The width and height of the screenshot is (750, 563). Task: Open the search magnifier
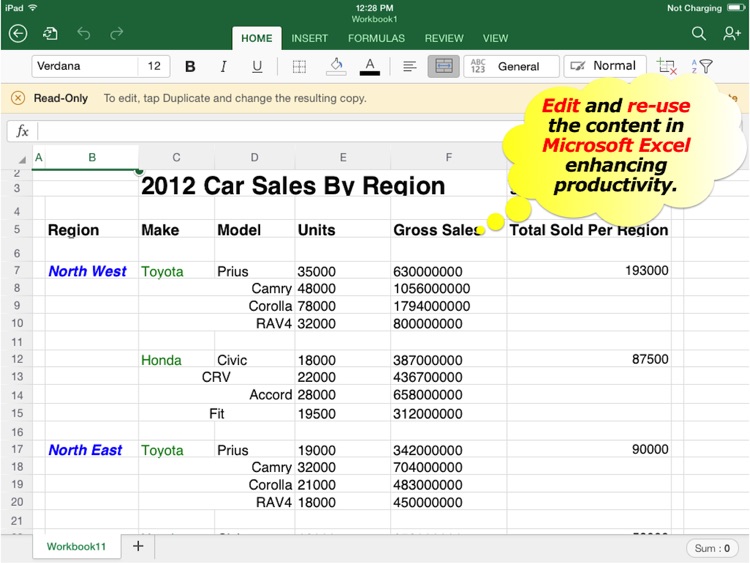pyautogui.click(x=699, y=33)
